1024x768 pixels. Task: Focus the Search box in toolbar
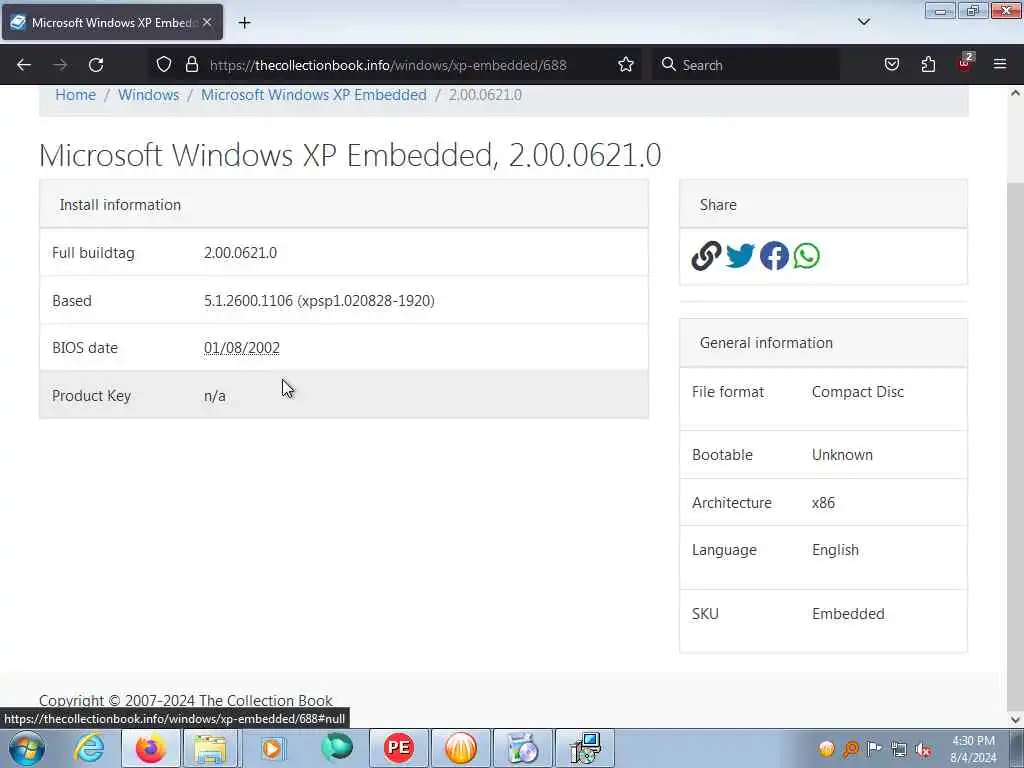(x=746, y=65)
